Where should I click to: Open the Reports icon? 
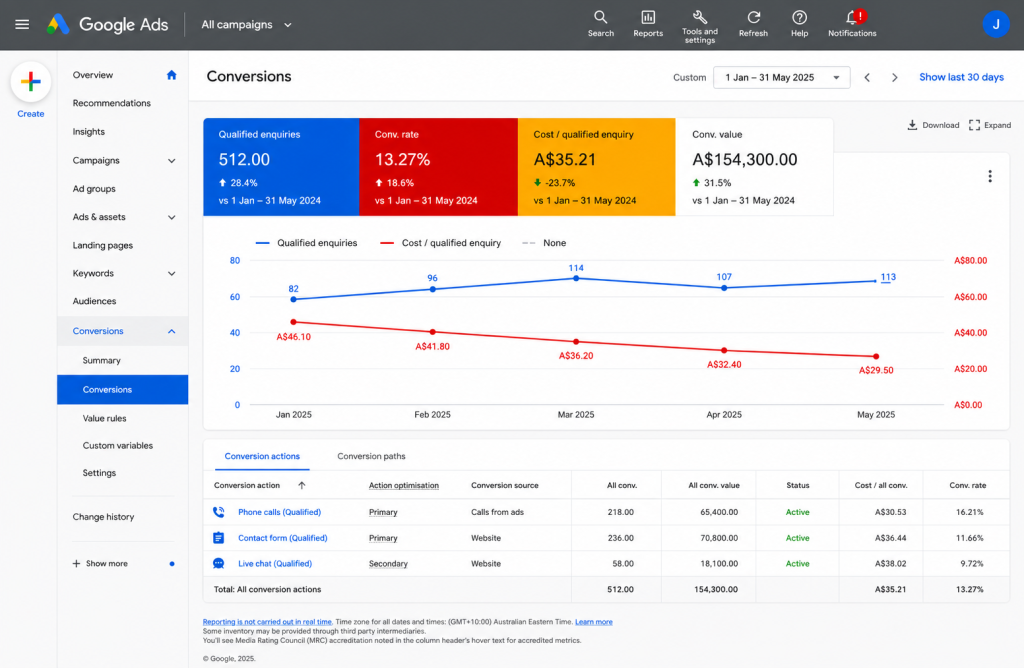[648, 18]
